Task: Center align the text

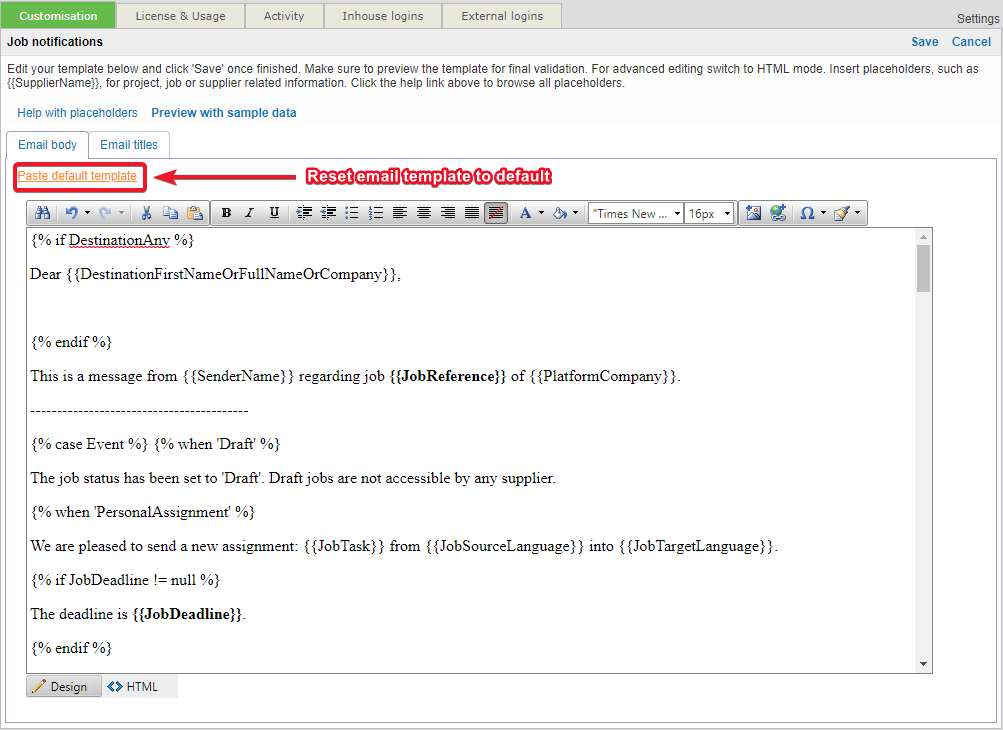Action: click(x=424, y=213)
